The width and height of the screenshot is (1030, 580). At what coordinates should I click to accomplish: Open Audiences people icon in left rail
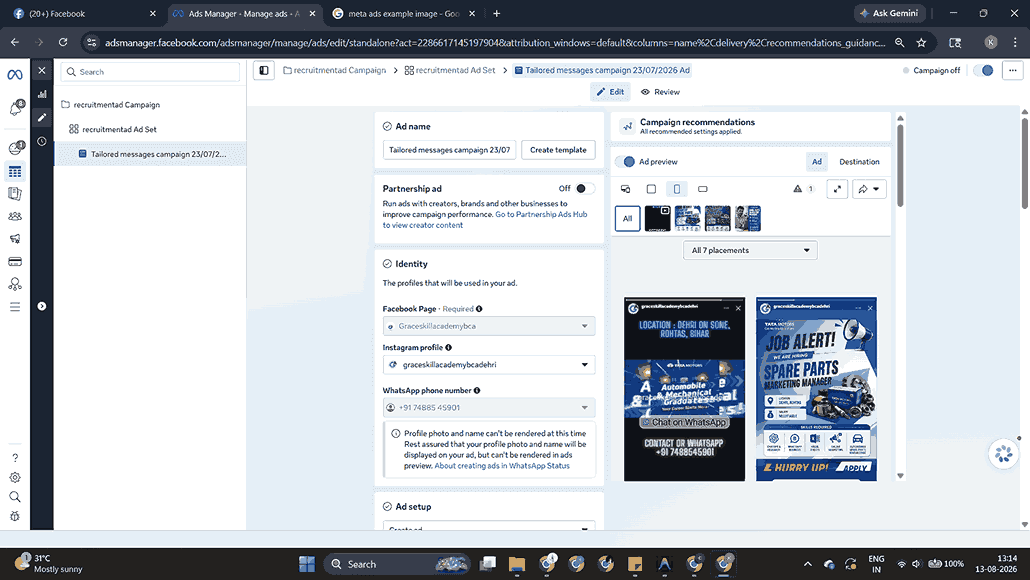tap(14, 216)
